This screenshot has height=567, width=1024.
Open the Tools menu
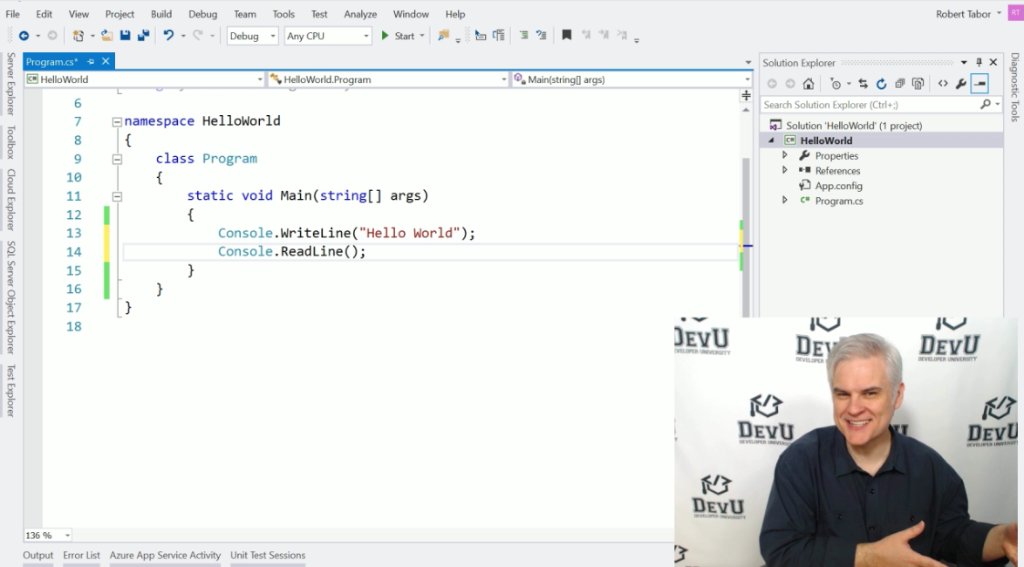[283, 14]
